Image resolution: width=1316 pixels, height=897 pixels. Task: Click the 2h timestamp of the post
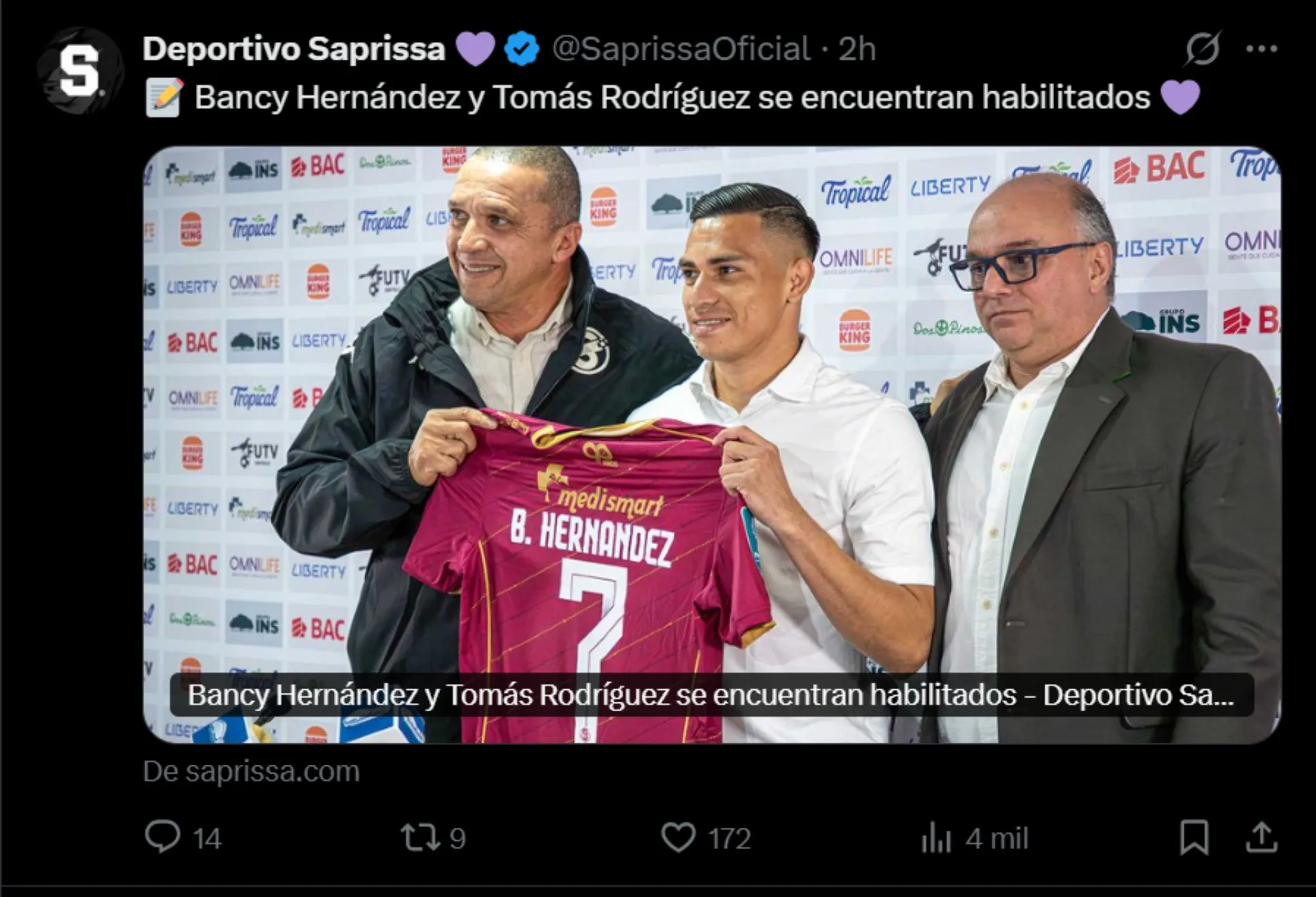[x=857, y=49]
